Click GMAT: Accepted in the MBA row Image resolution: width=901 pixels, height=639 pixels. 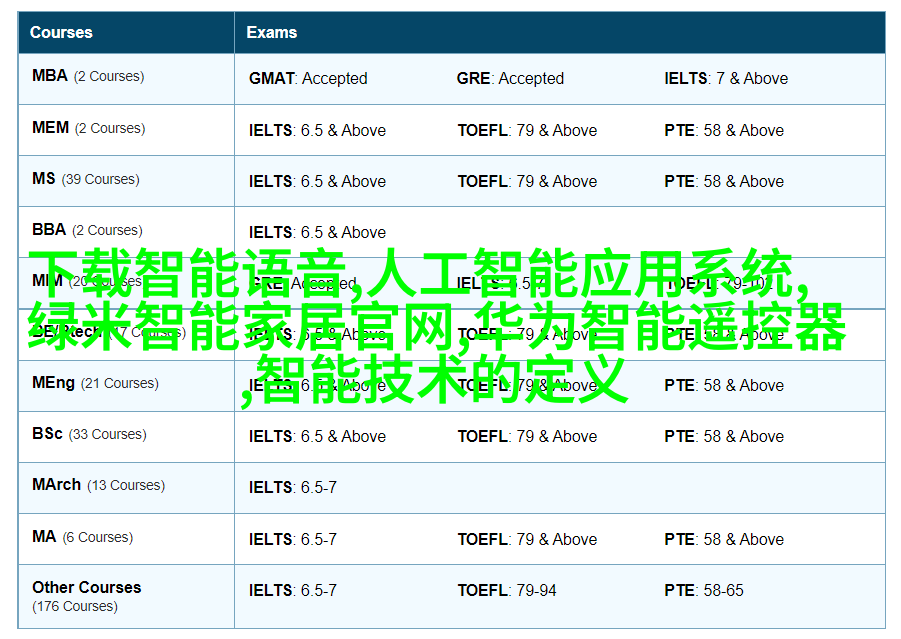coord(308,78)
